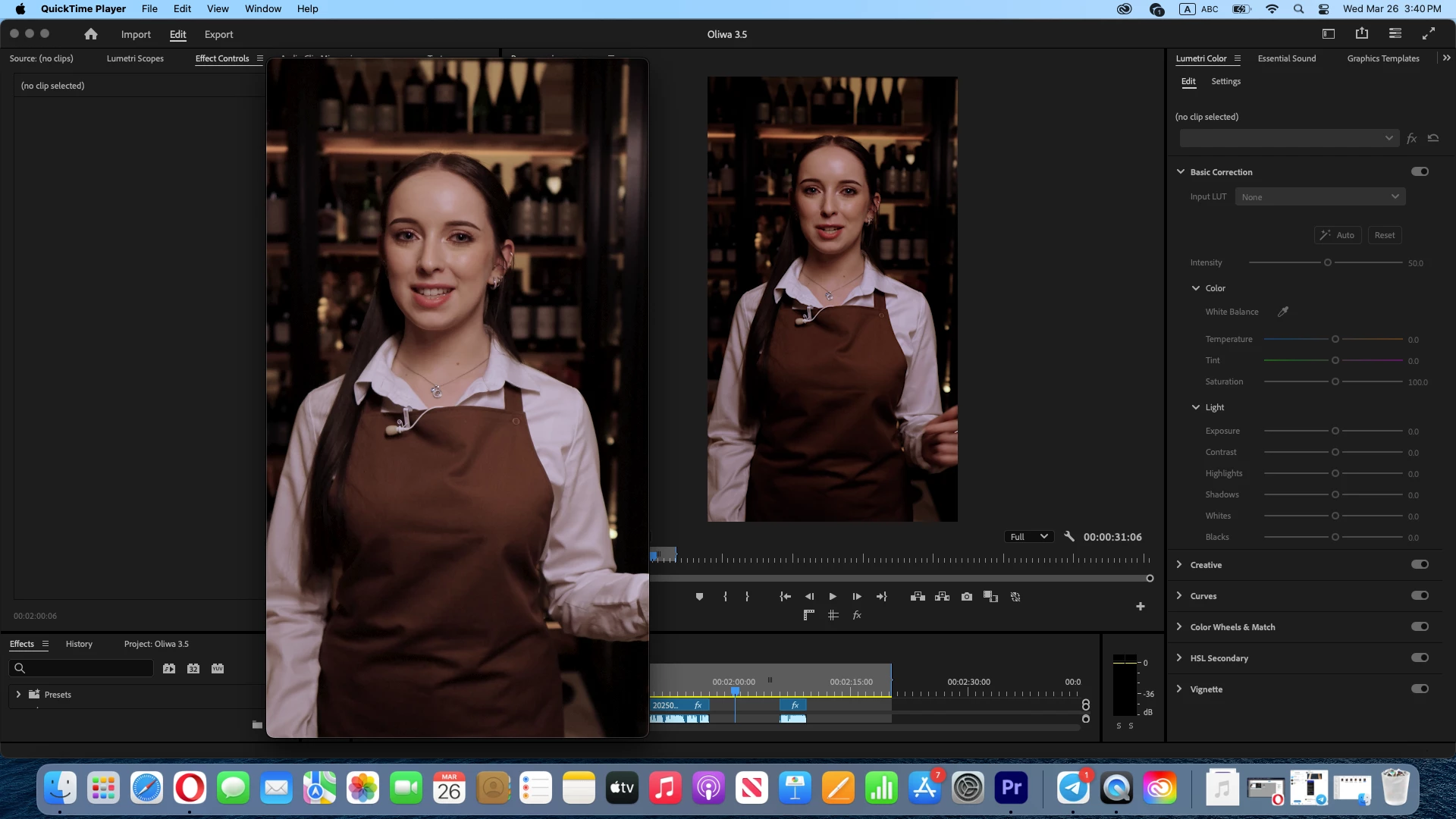Open the wrench settings icon beside the timecode
1456x819 pixels.
(x=1069, y=536)
